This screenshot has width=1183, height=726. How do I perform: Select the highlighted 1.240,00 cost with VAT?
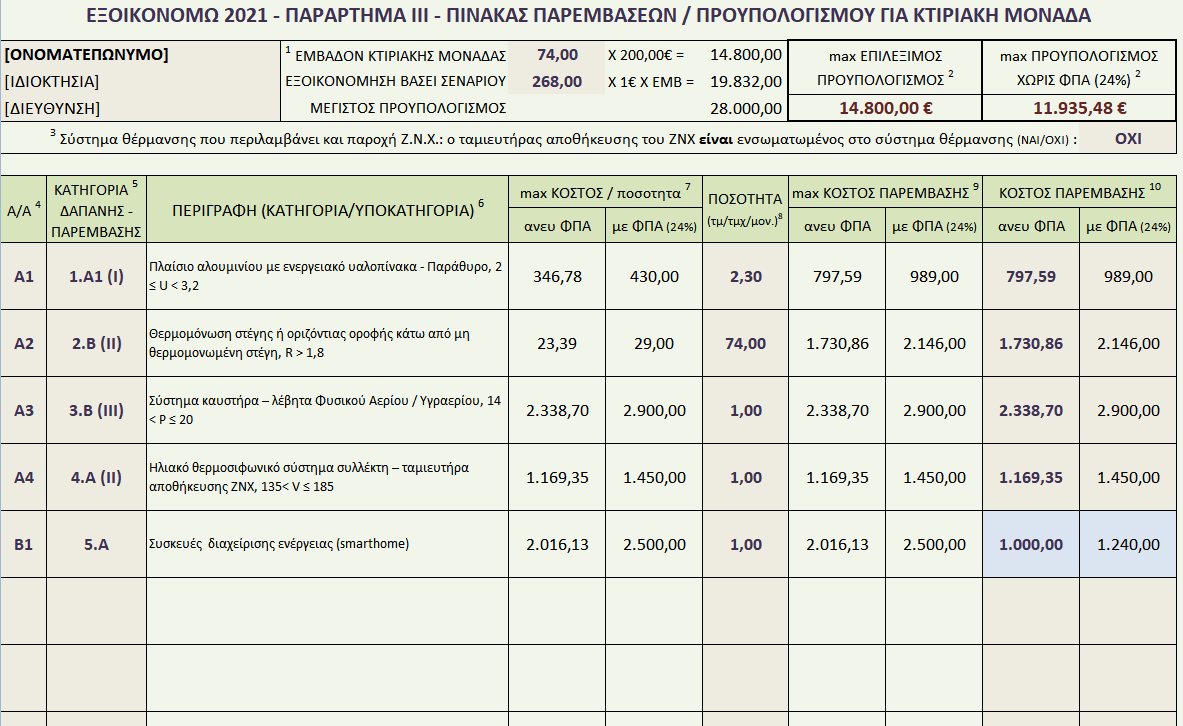pos(1128,544)
